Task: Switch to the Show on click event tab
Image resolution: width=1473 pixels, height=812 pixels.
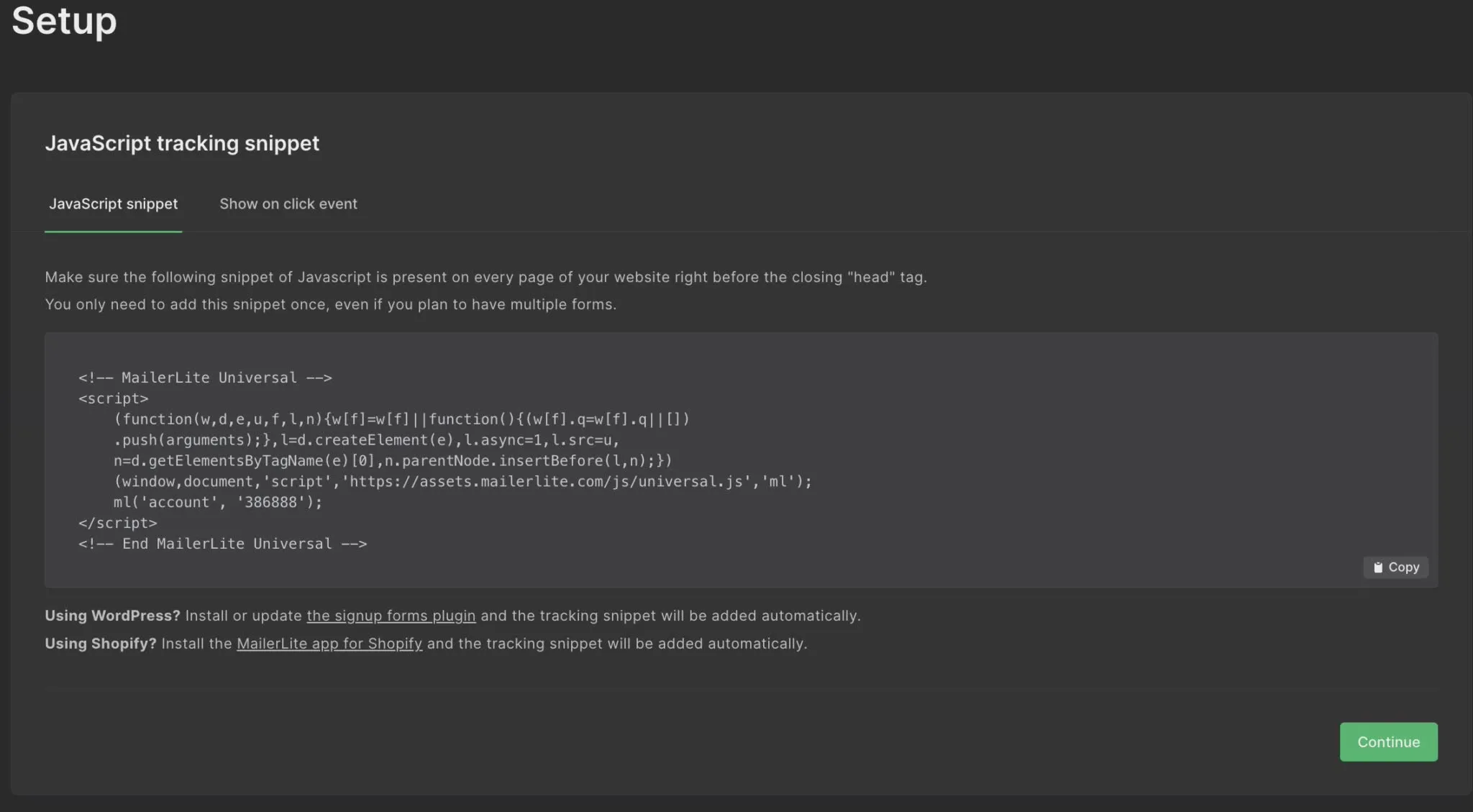Action: tap(288, 204)
